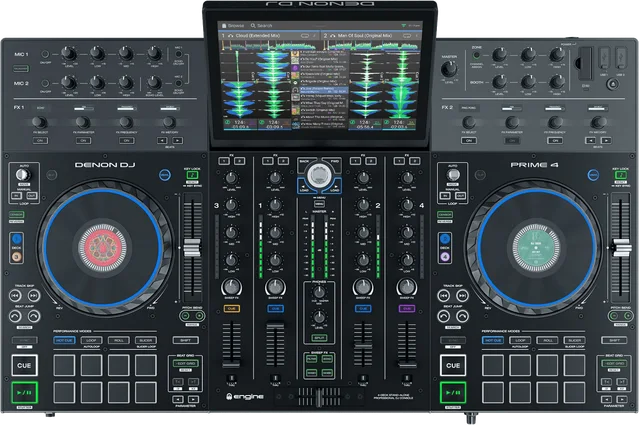The height and width of the screenshot is (425, 640).
Task: Enable the FILTER sweep FX button
Action: [311, 359]
